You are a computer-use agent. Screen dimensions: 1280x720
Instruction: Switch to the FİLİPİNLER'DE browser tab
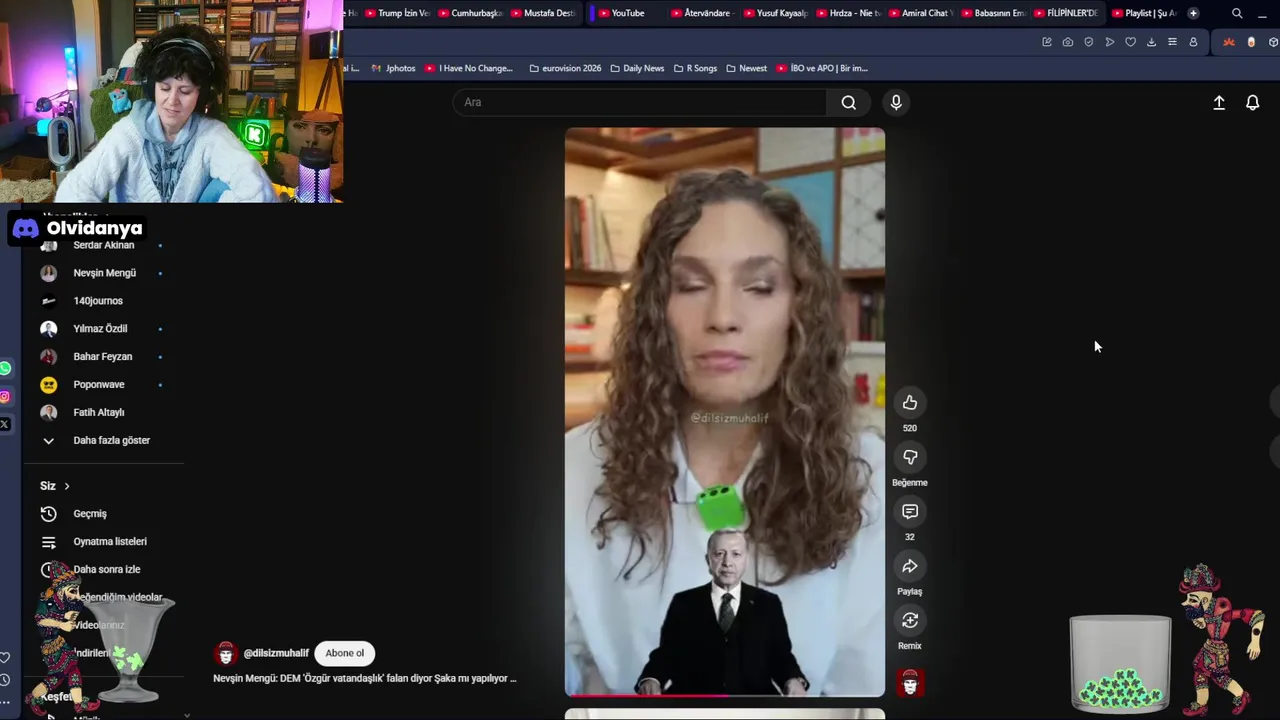pyautogui.click(x=1066, y=13)
